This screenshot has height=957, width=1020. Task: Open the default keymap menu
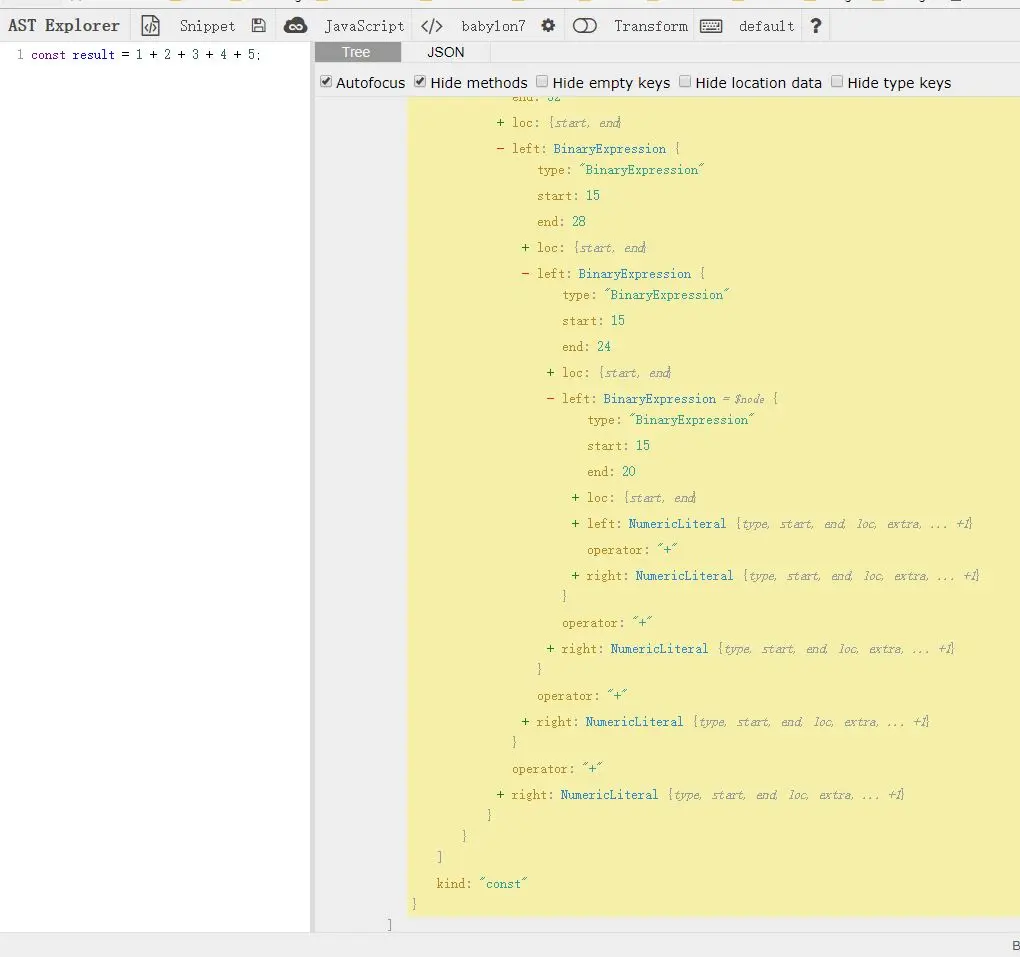tap(766, 26)
